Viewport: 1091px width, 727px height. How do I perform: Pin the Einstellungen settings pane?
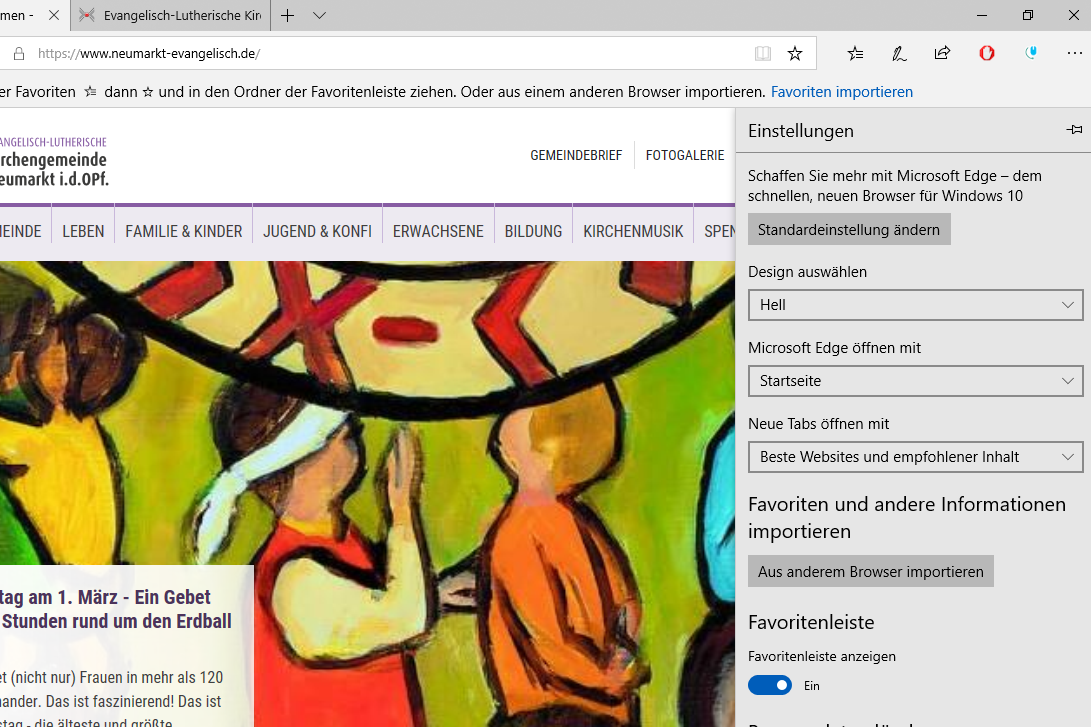[x=1074, y=129]
